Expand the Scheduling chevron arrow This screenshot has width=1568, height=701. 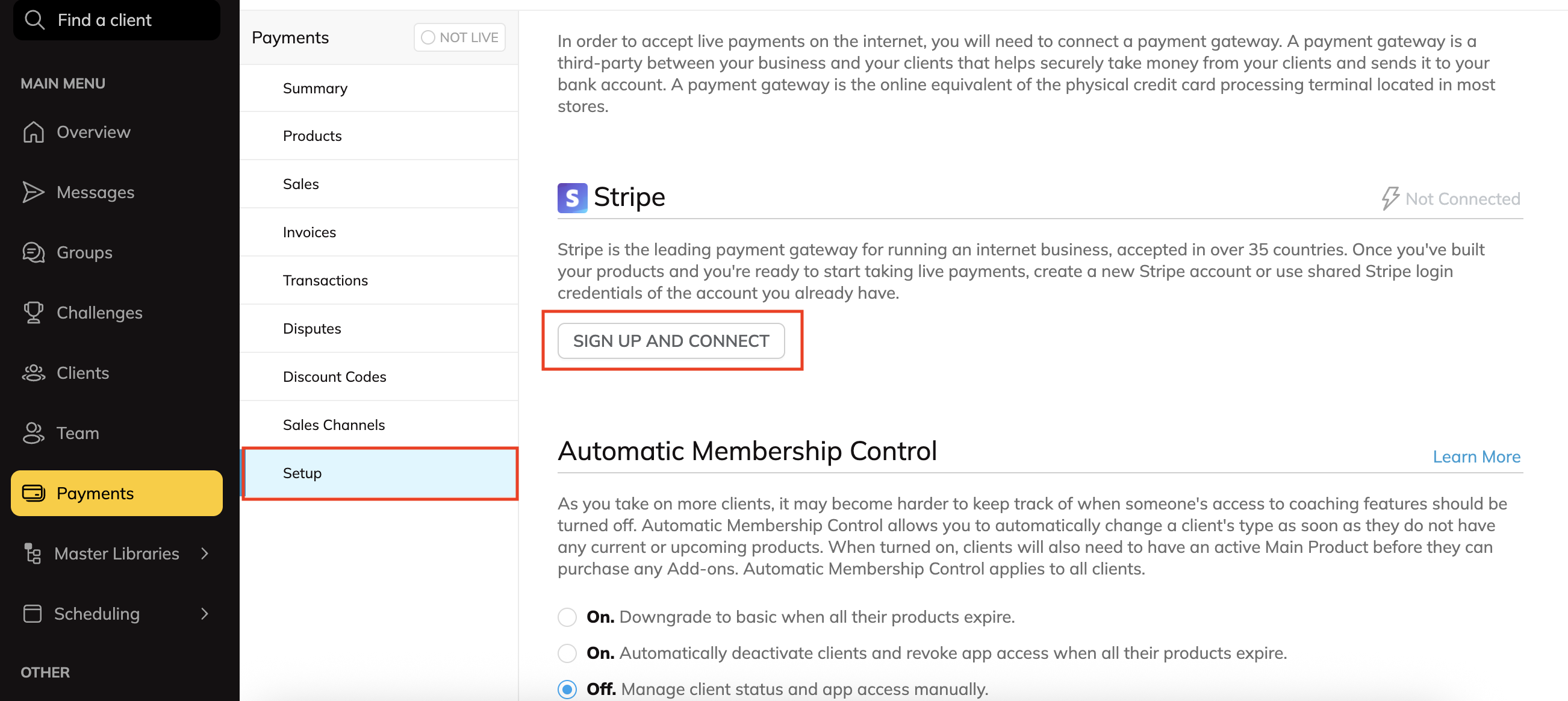coord(205,614)
